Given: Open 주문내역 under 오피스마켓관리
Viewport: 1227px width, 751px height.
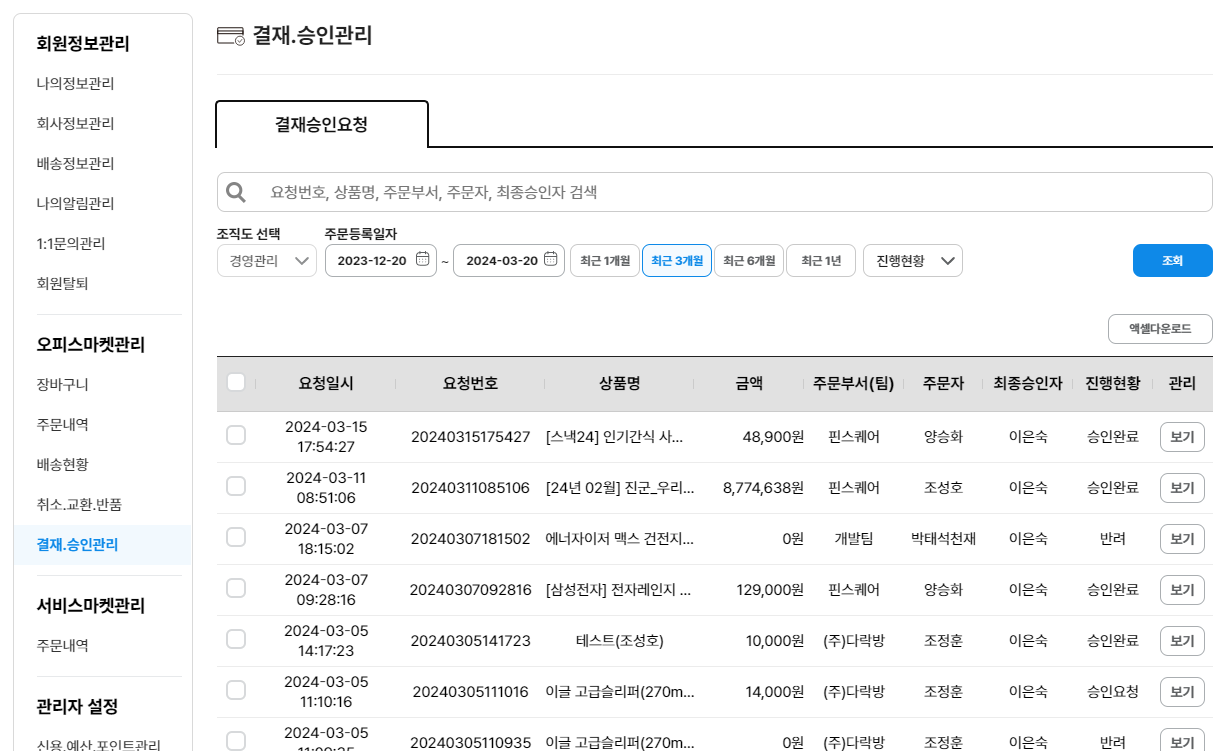Looking at the screenshot, I should 62,424.
